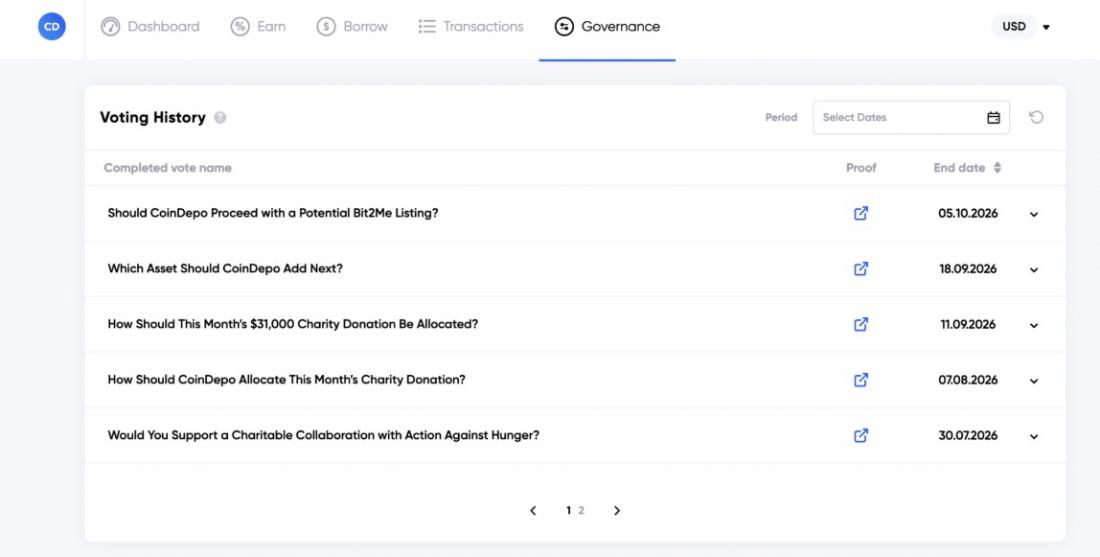Click "Should CoinDepo Proceed with a Potential Bit2Me Listing?"
1100x557 pixels.
coord(273,213)
